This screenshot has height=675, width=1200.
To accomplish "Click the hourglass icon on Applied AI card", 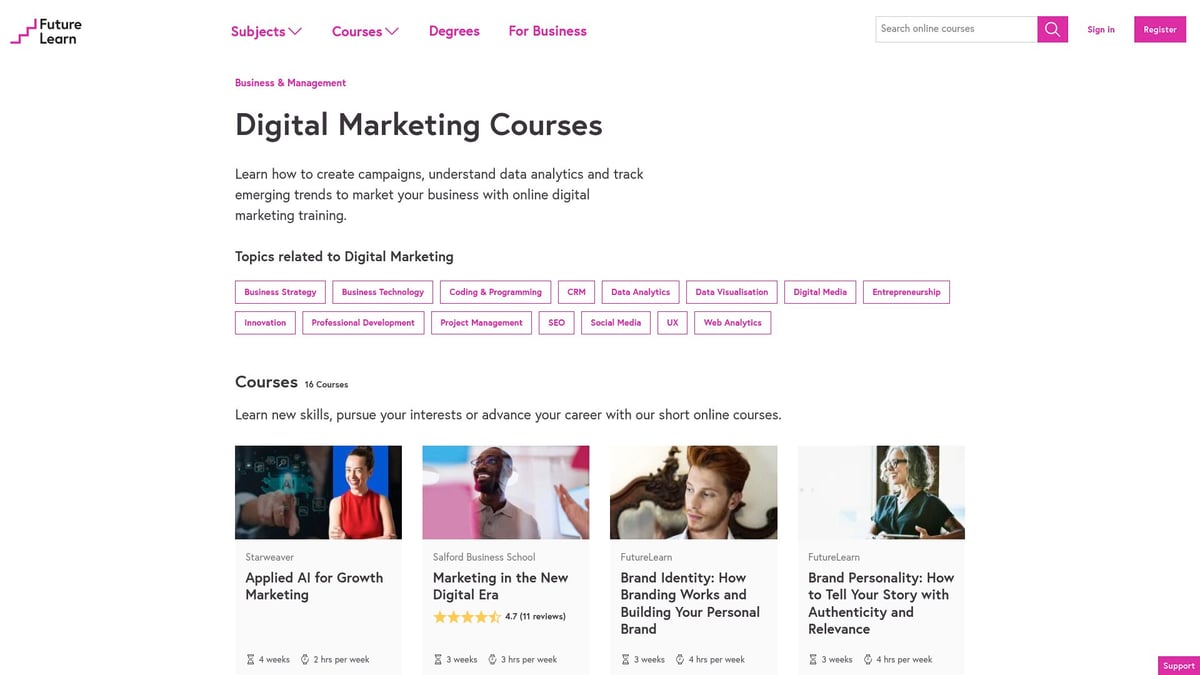I will click(250, 660).
